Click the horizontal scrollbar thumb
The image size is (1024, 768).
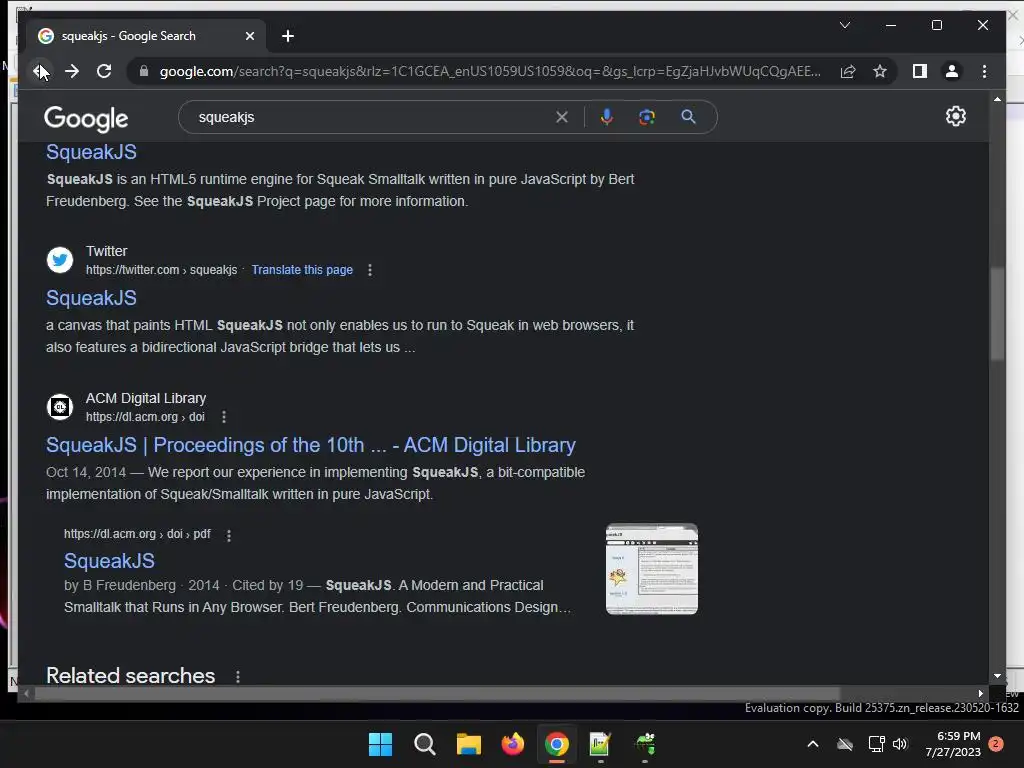coord(436,693)
